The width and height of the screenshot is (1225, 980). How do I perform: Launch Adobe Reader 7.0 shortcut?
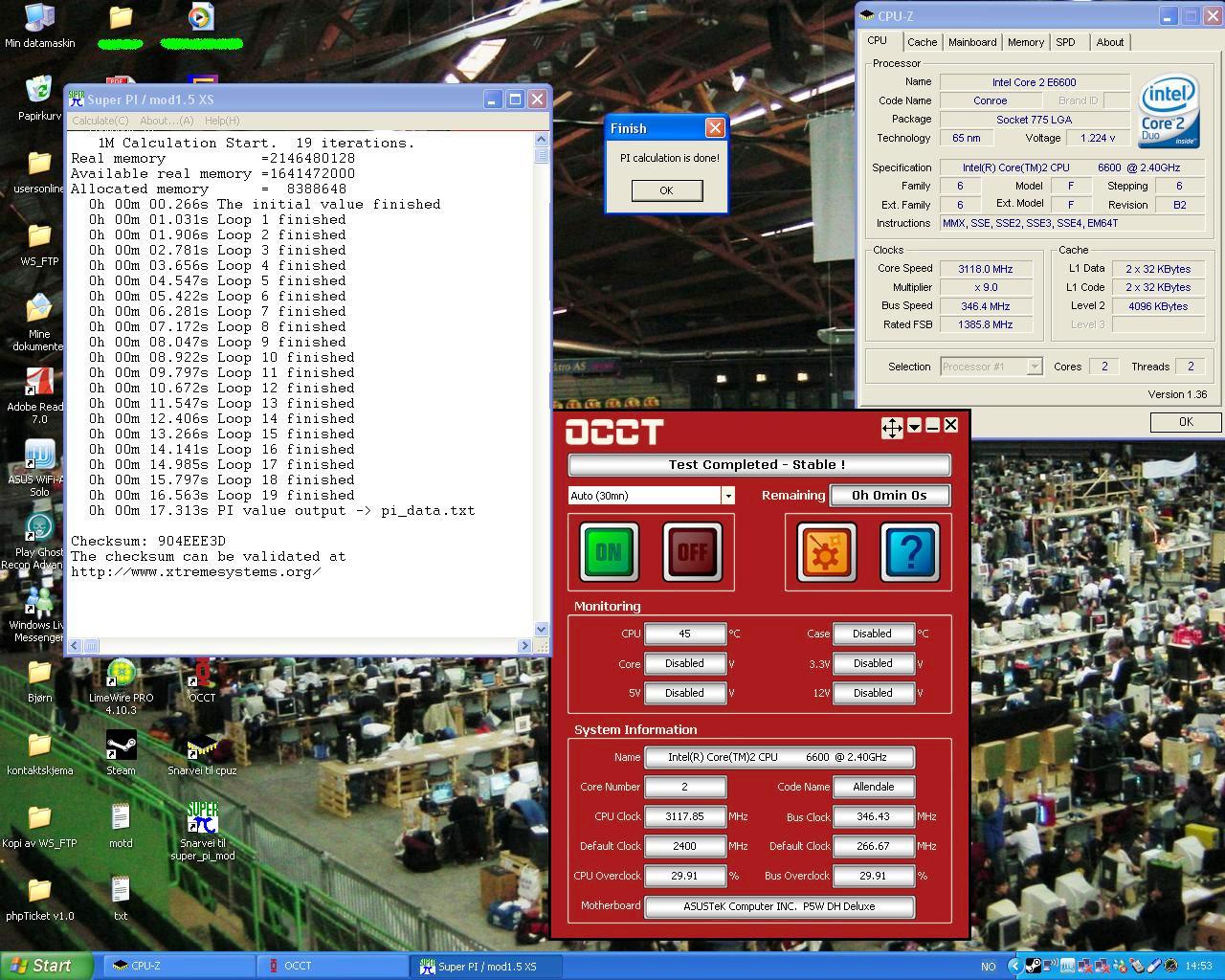[x=39, y=395]
